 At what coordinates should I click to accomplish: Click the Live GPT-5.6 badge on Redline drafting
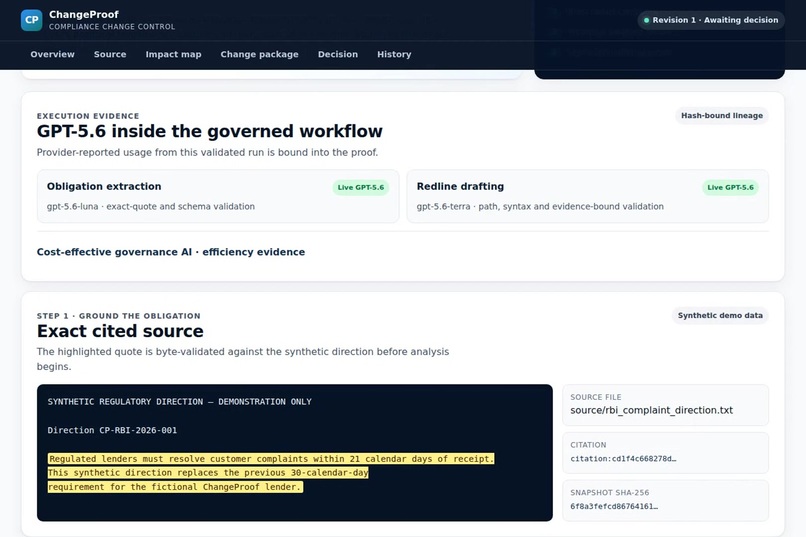[730, 188]
